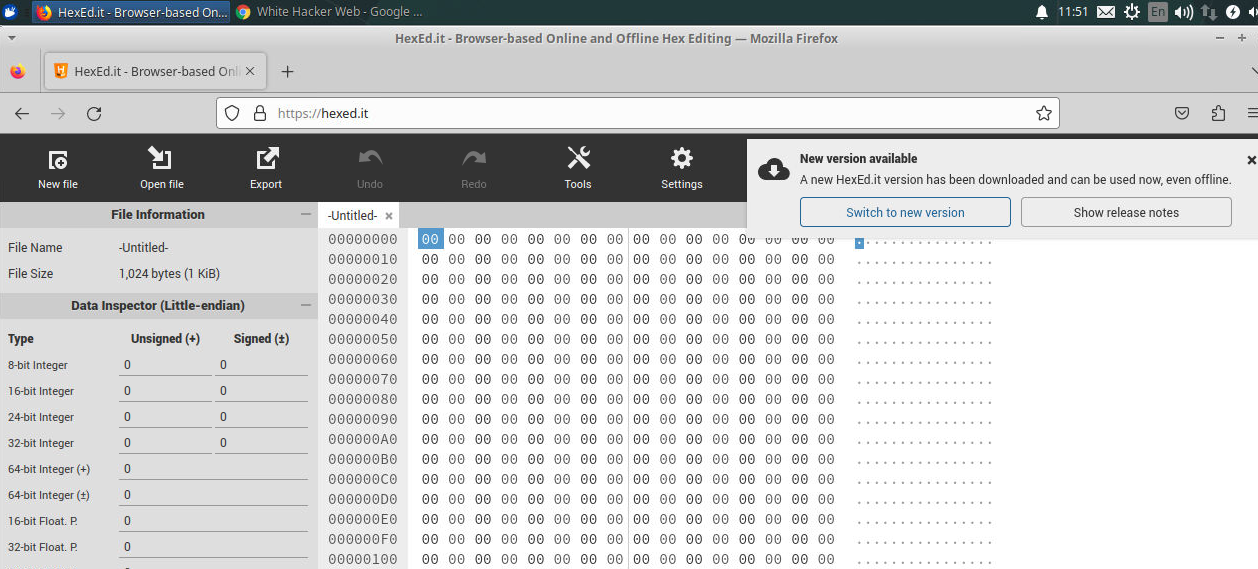Open Firefox Pocket save button
This screenshot has width=1258, height=569.
pos(1182,113)
